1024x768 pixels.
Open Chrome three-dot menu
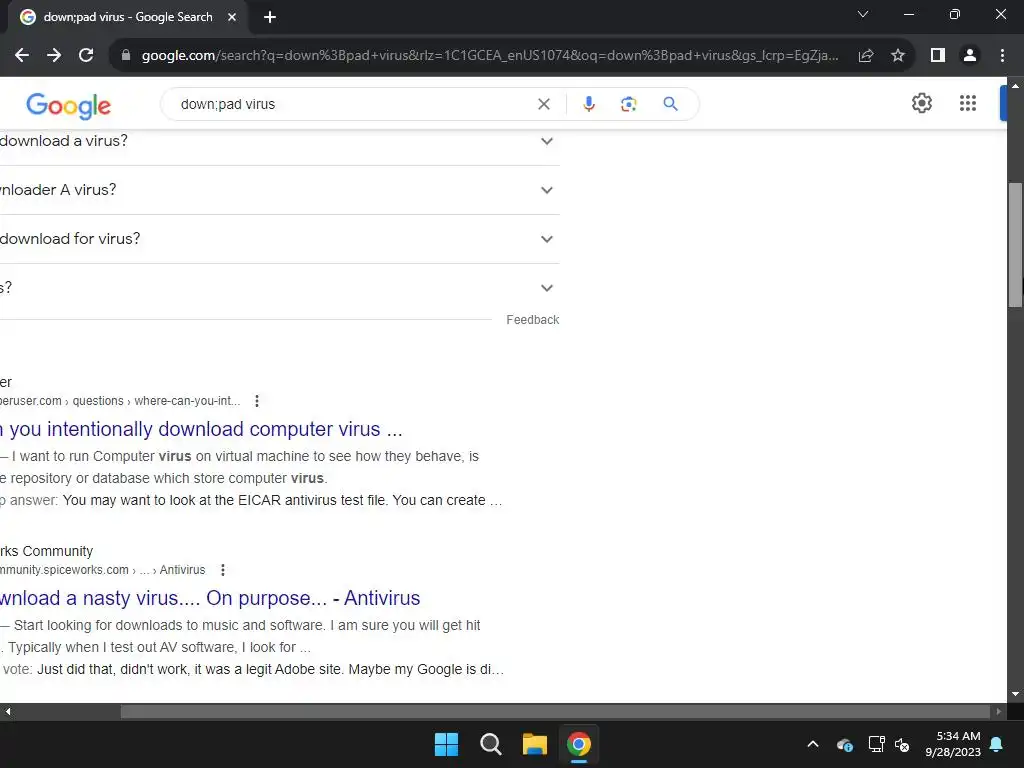pos(1002,56)
